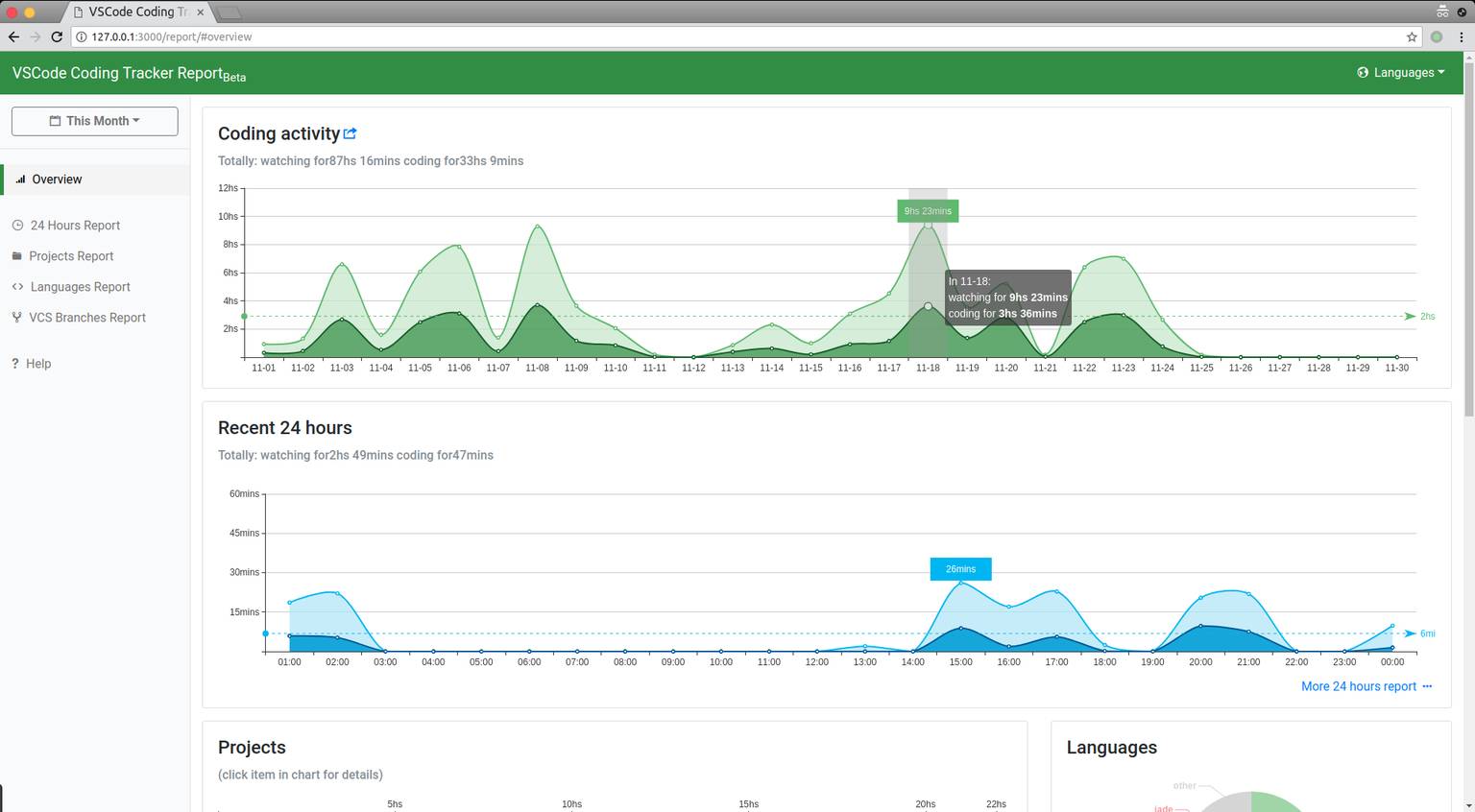Click the page vertical scrollbar thumb
The width and height of the screenshot is (1475, 812).
pos(1468,238)
